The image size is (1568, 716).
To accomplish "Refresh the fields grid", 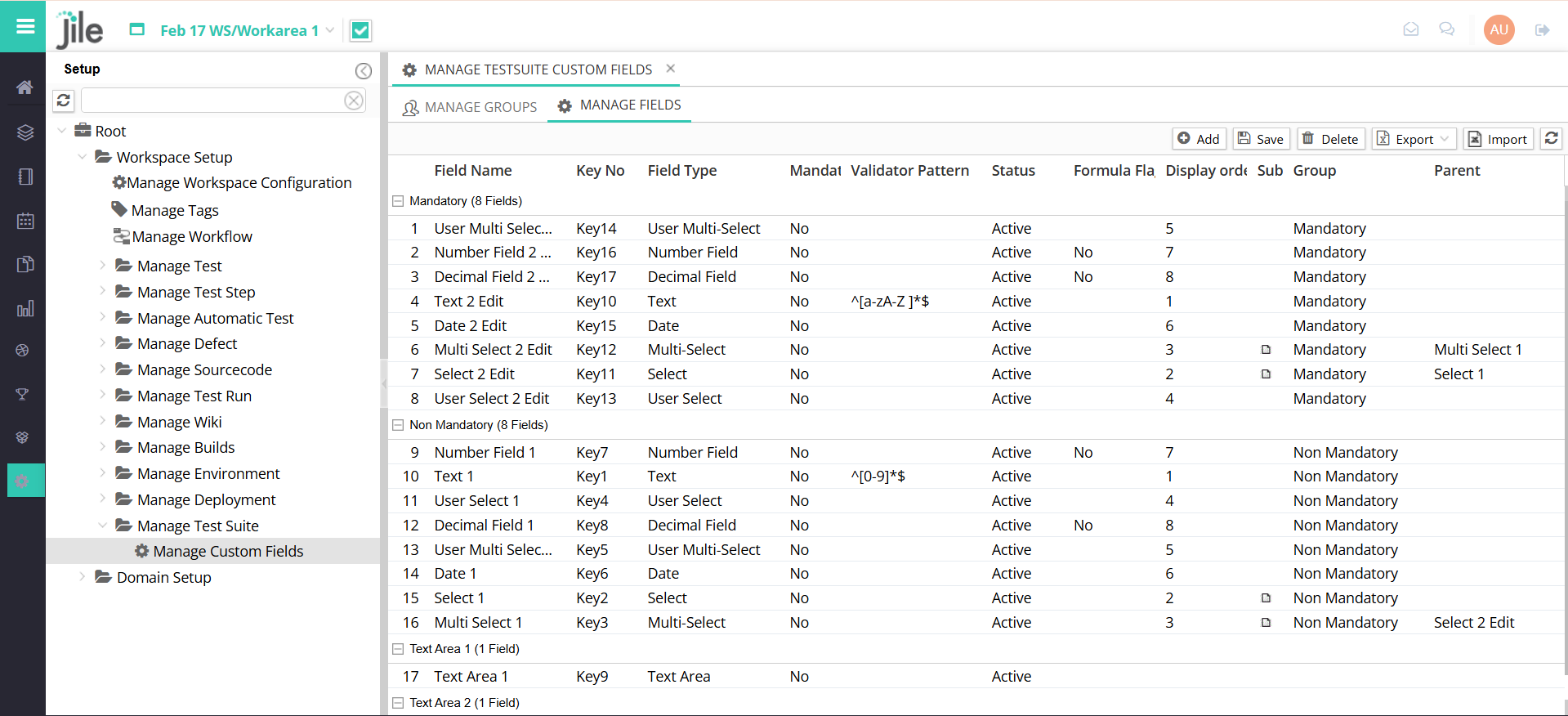I will [1551, 139].
